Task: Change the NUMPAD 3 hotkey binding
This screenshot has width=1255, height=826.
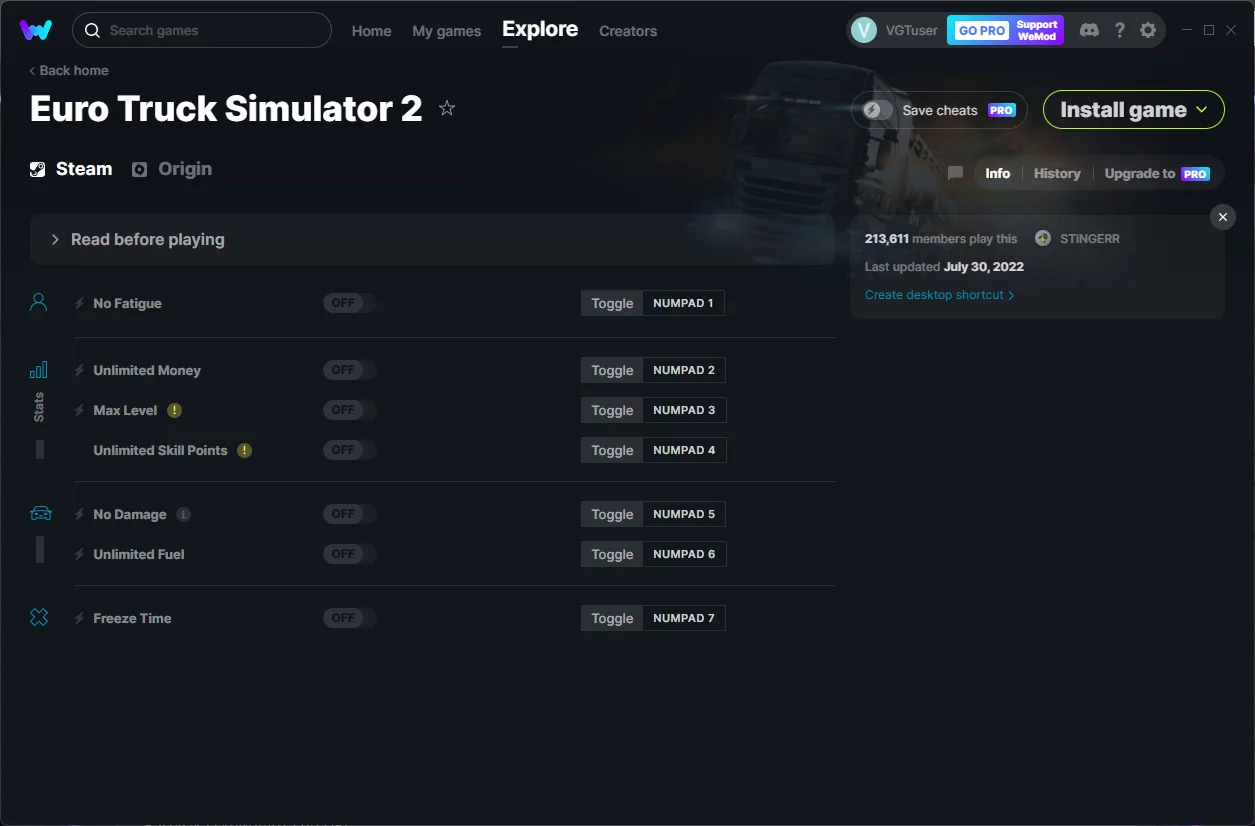Action: (x=684, y=410)
